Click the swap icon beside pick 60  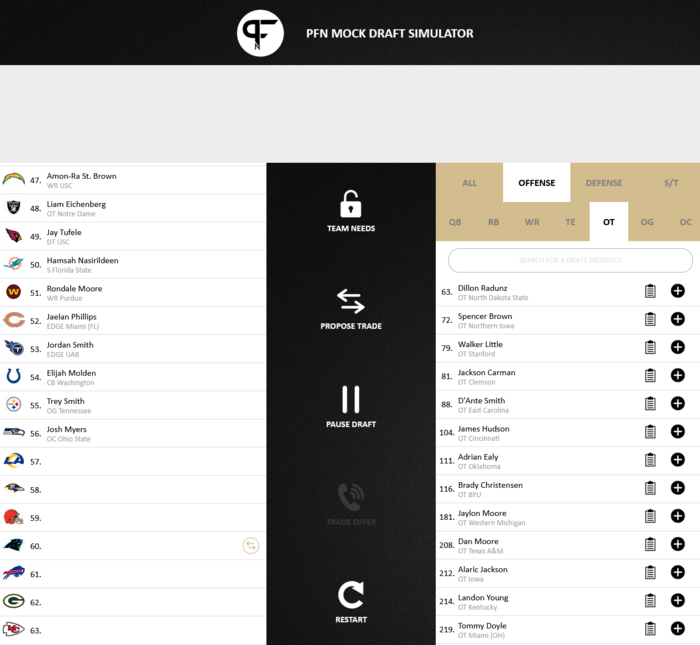pyautogui.click(x=250, y=546)
